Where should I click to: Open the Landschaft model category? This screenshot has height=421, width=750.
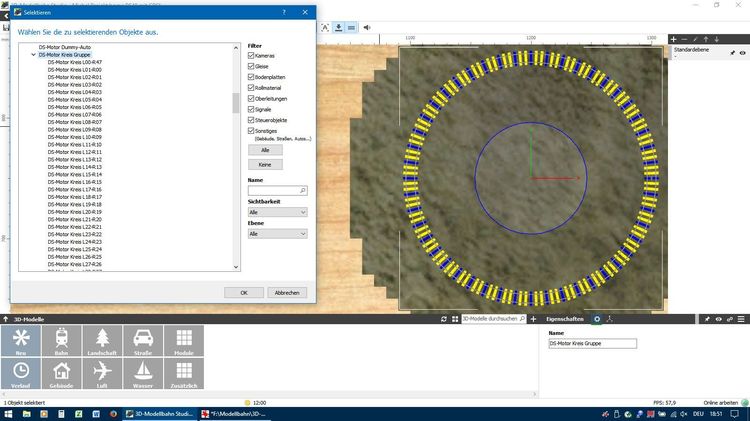[x=102, y=341]
